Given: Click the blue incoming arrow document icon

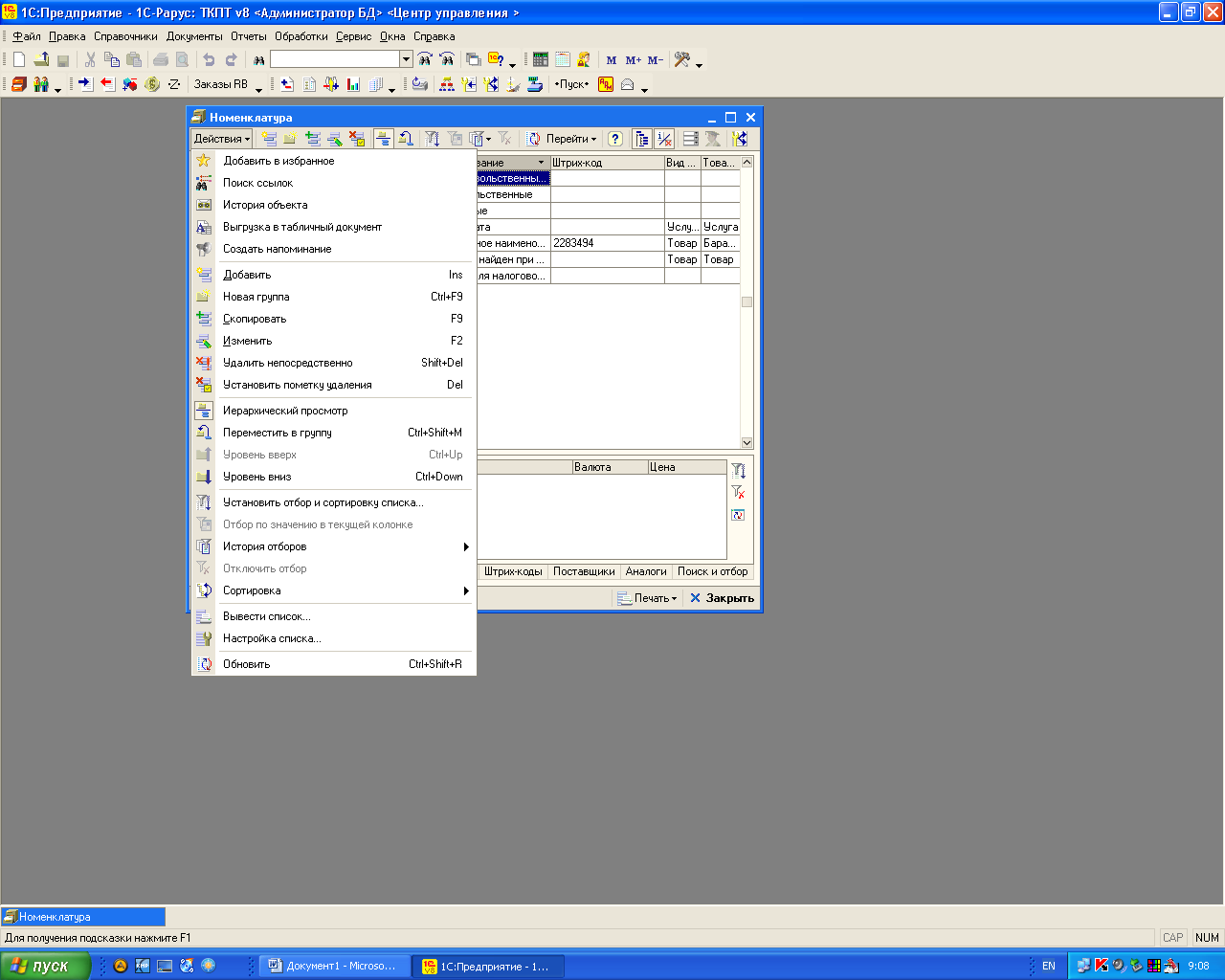Looking at the screenshot, I should 86,84.
